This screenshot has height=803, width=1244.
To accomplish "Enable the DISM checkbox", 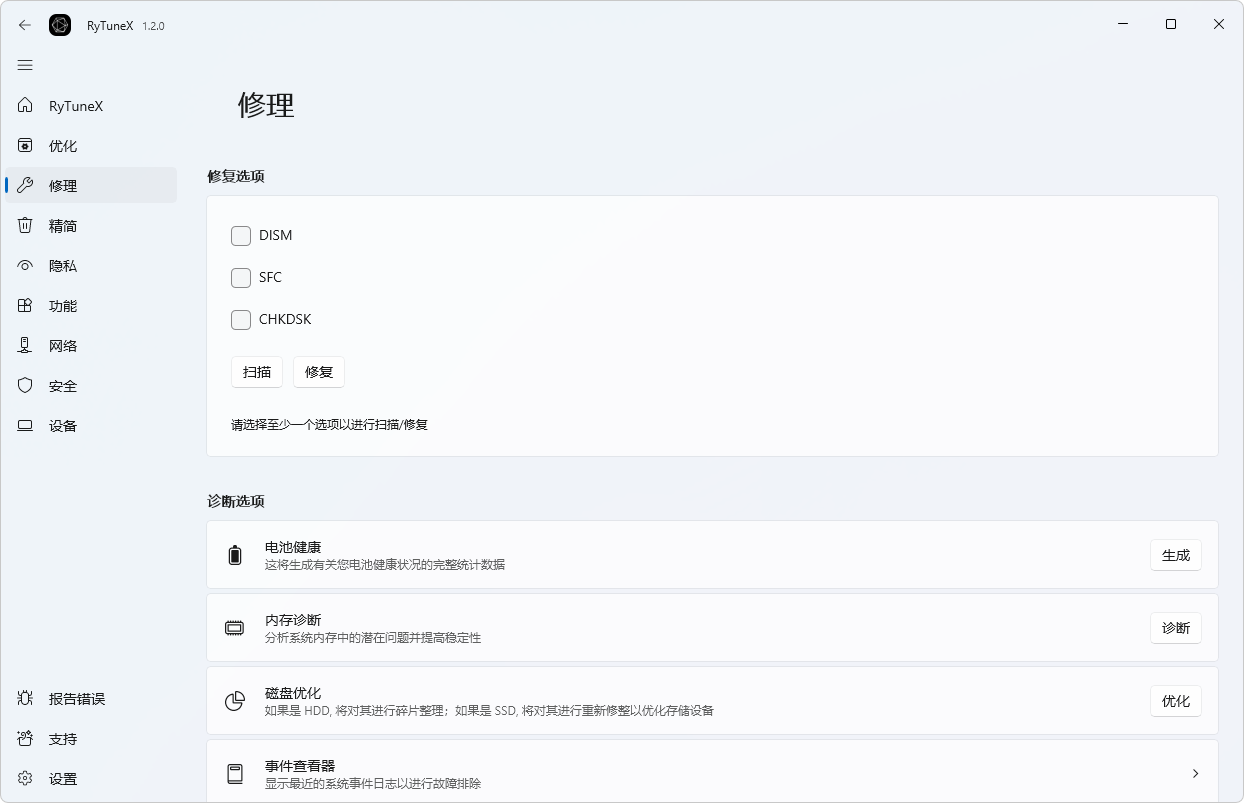I will 240,235.
